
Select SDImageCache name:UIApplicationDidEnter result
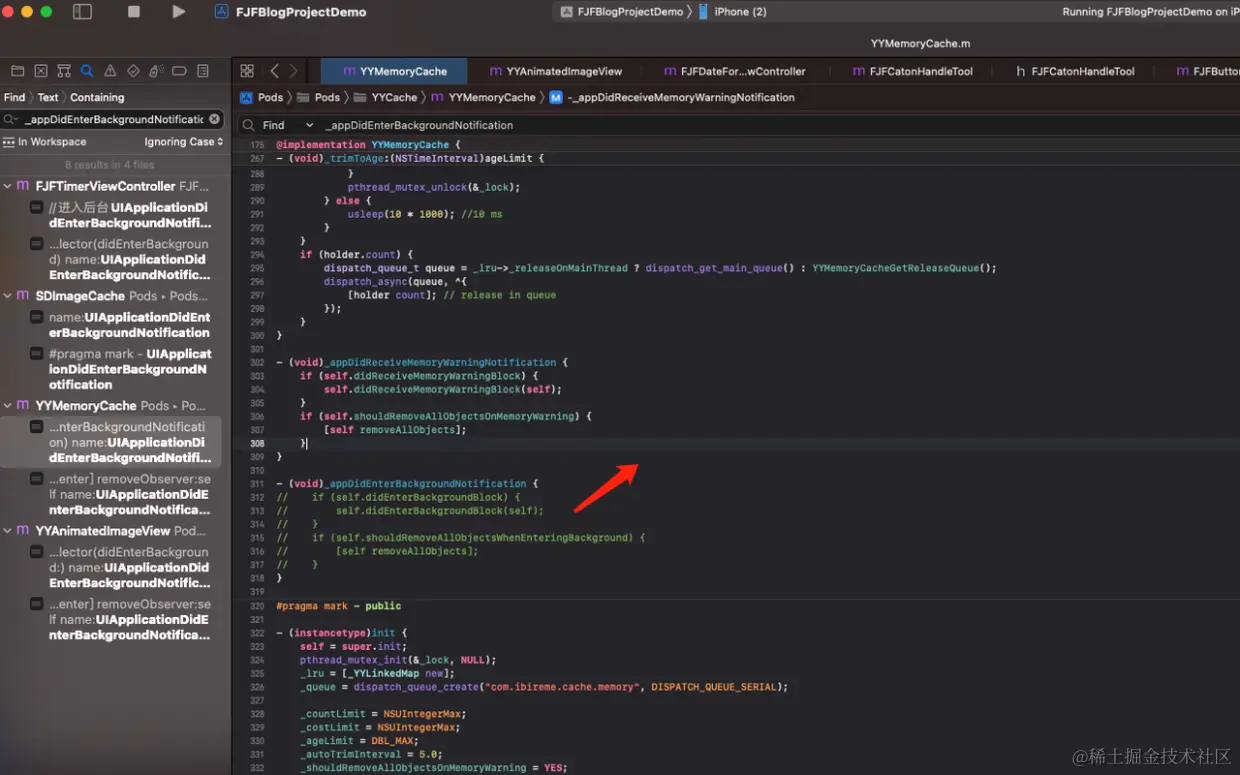pyautogui.click(x=120, y=325)
